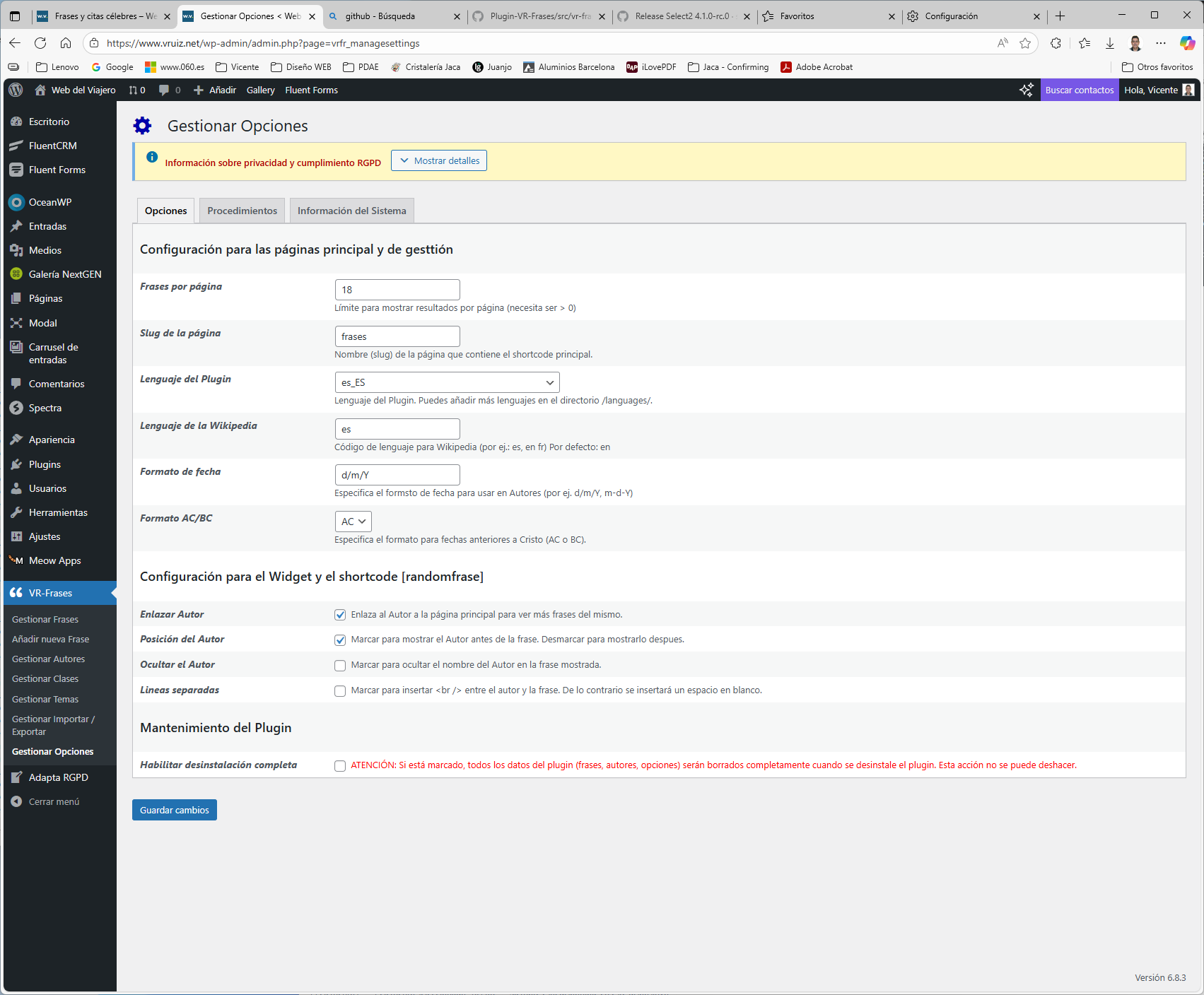The image size is (1204, 995).
Task: Select Fluent Forms in the admin sidebar
Action: pyautogui.click(x=55, y=170)
